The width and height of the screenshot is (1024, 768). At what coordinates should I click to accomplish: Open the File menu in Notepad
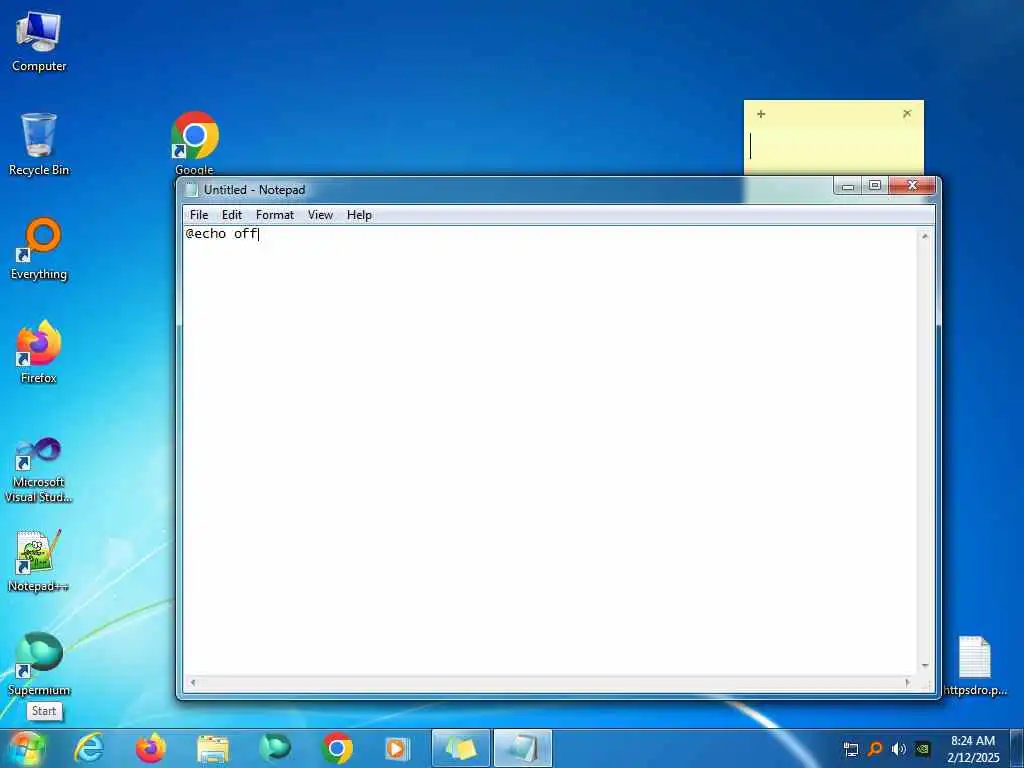point(199,215)
